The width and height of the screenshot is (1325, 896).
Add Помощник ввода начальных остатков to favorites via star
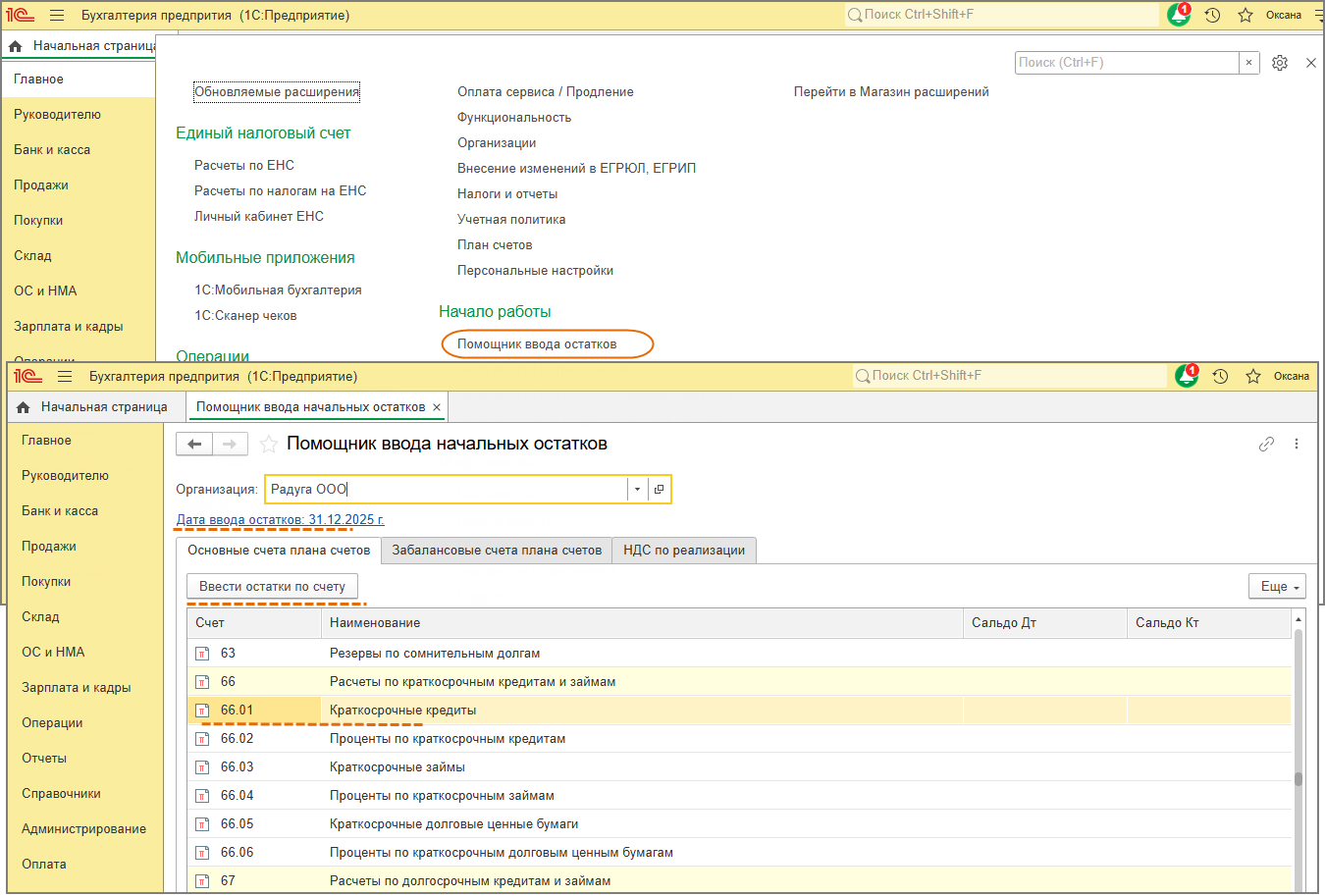[268, 445]
